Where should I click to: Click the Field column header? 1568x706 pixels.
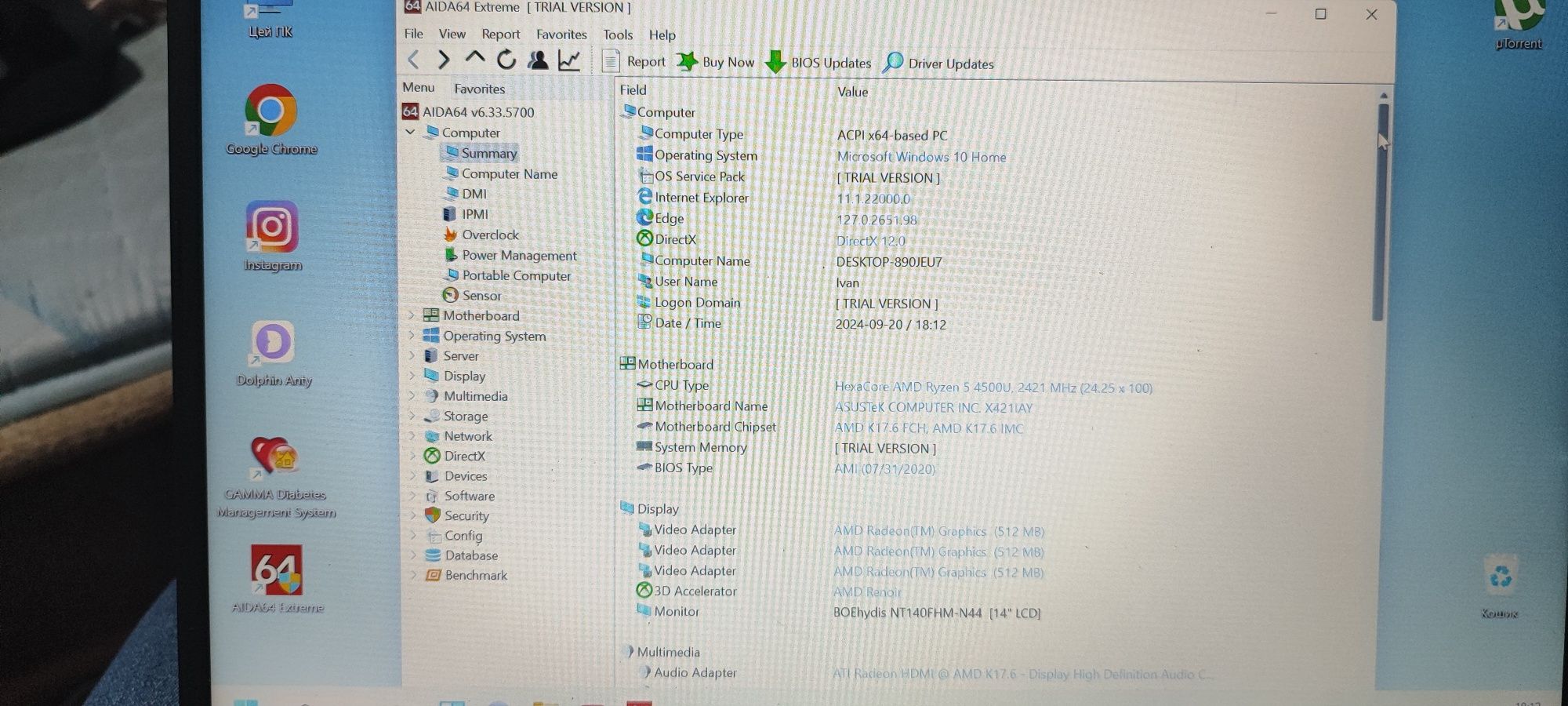pyautogui.click(x=633, y=89)
